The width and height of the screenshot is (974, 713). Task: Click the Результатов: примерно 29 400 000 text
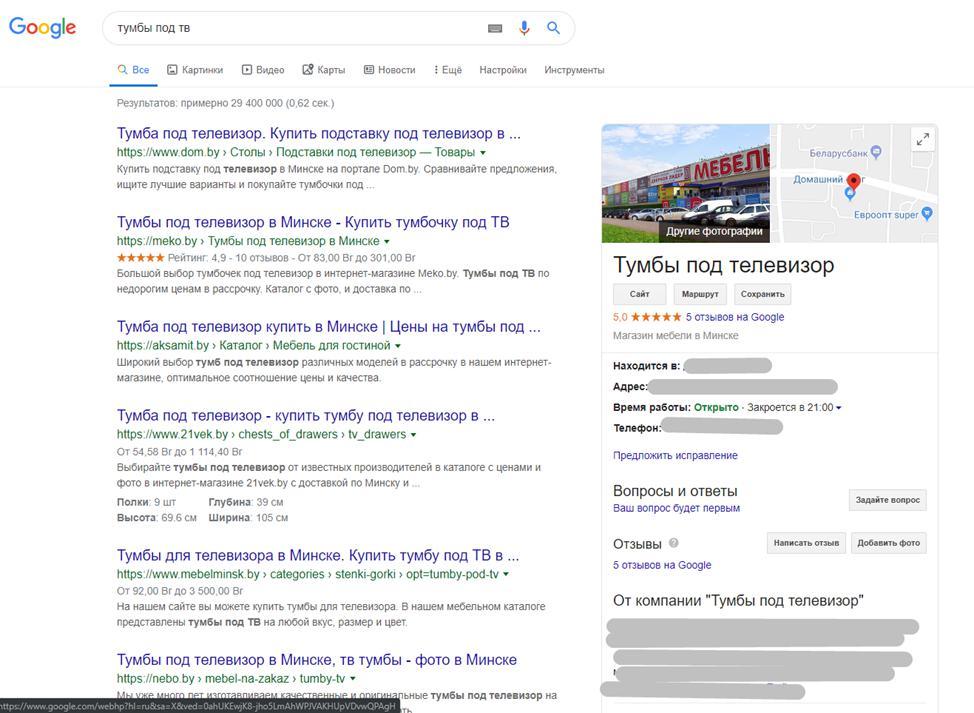pos(225,103)
